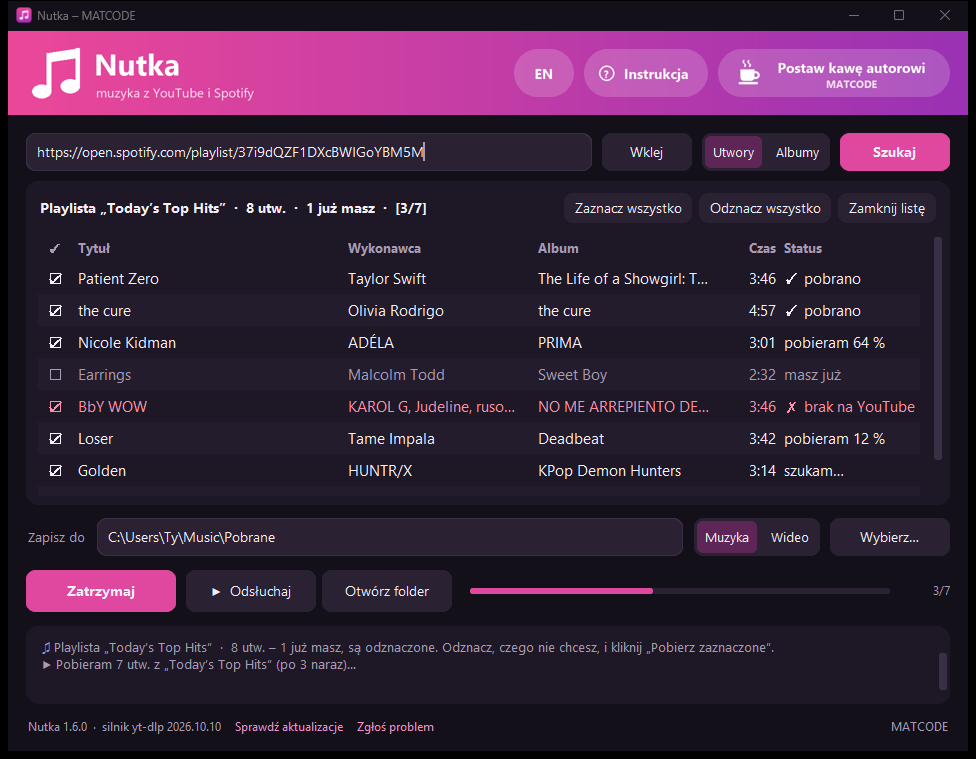Viewport: 976px width, 759px height.
Task: Click the Czas column header
Action: coord(762,248)
